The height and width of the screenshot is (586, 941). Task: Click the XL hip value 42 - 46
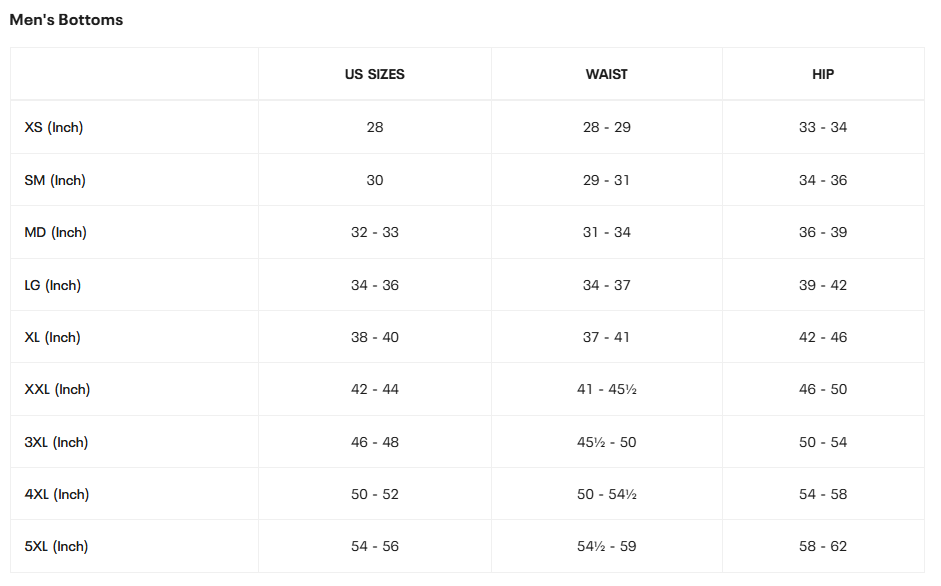823,338
